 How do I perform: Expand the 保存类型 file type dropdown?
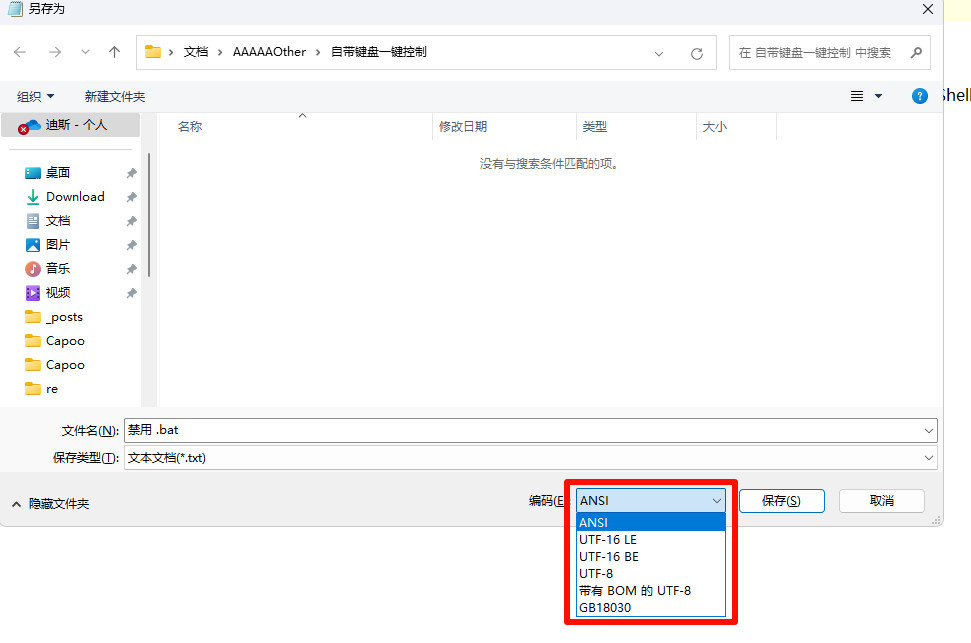(929, 458)
